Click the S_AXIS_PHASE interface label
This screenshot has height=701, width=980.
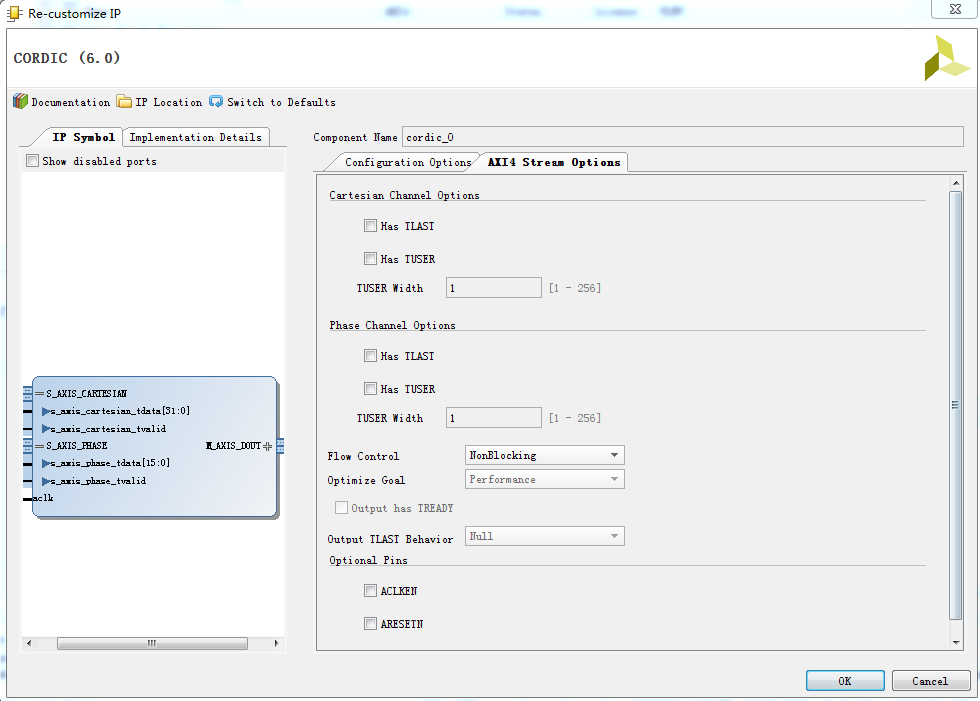point(76,445)
